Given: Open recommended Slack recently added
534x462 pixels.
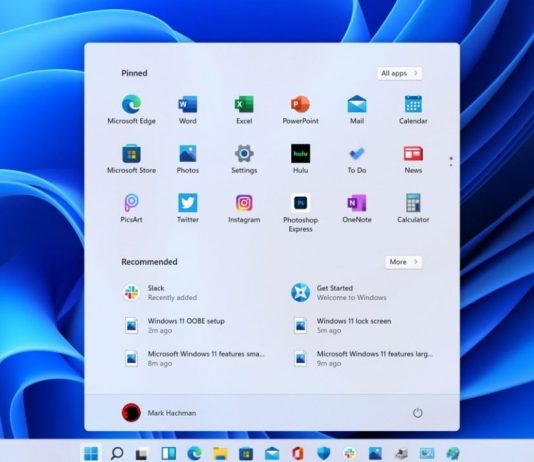Looking at the screenshot, I should point(160,292).
